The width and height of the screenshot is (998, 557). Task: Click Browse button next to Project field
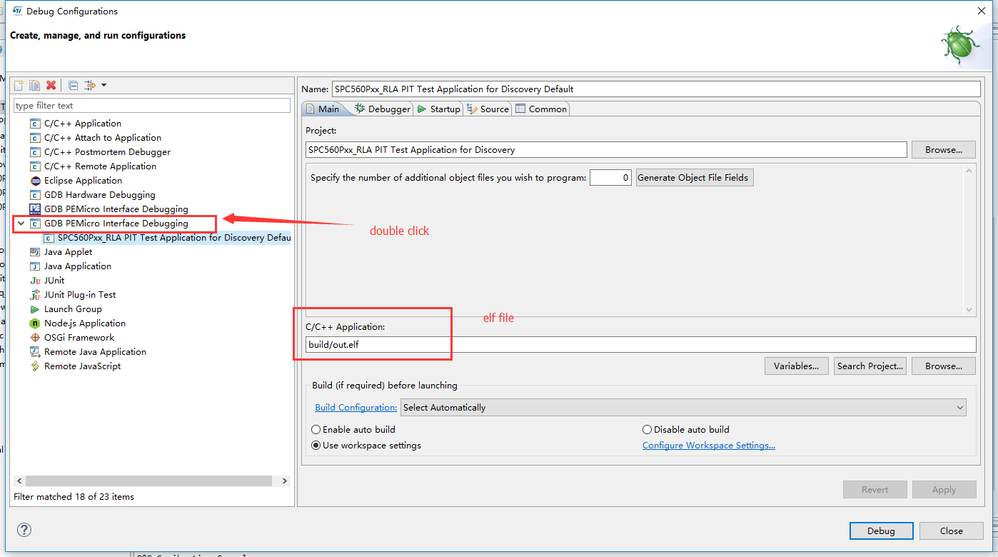tap(943, 150)
